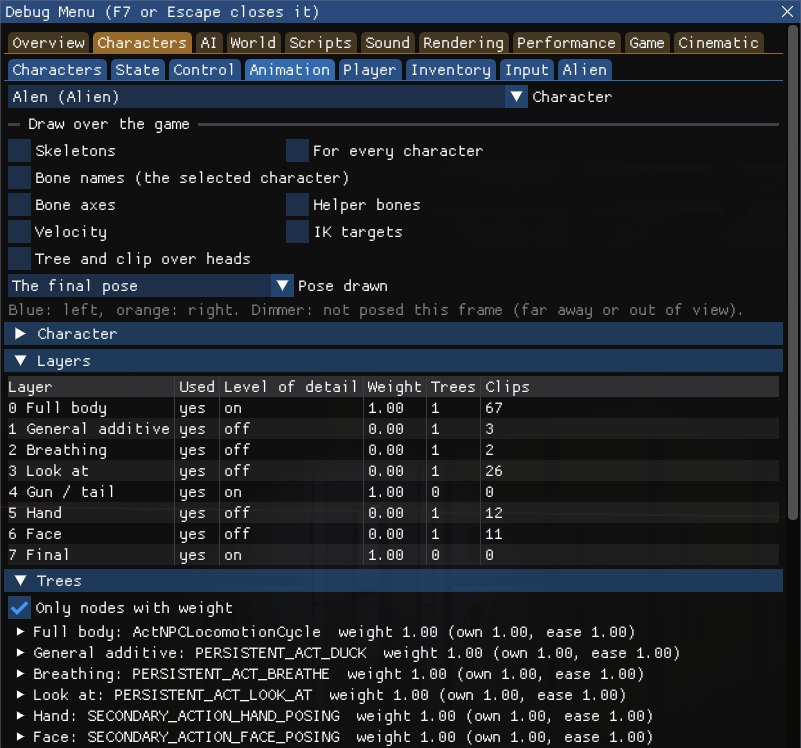Click the Used column header

click(197, 387)
